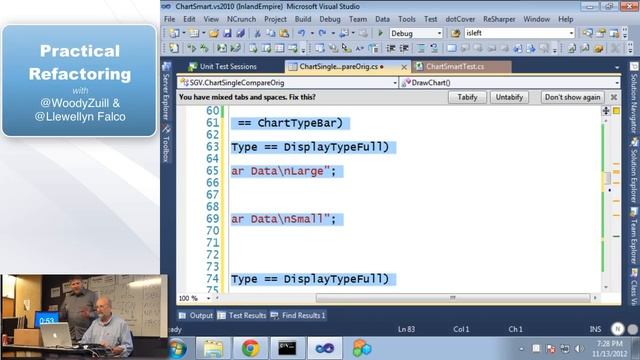
Task: Open Chrome from the taskbar
Action: [x=250, y=348]
